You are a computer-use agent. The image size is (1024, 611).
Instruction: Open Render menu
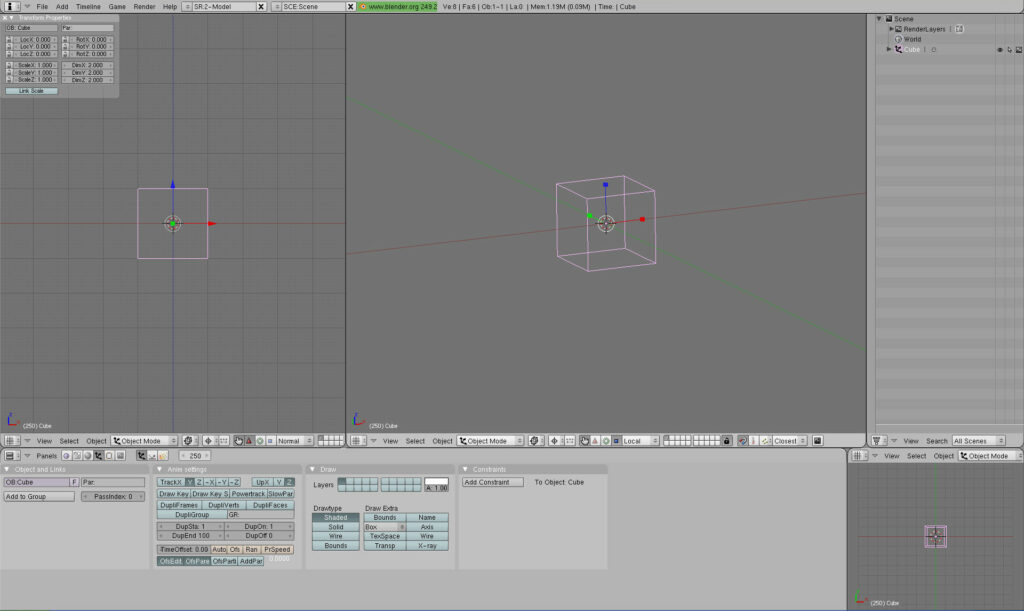pos(144,7)
